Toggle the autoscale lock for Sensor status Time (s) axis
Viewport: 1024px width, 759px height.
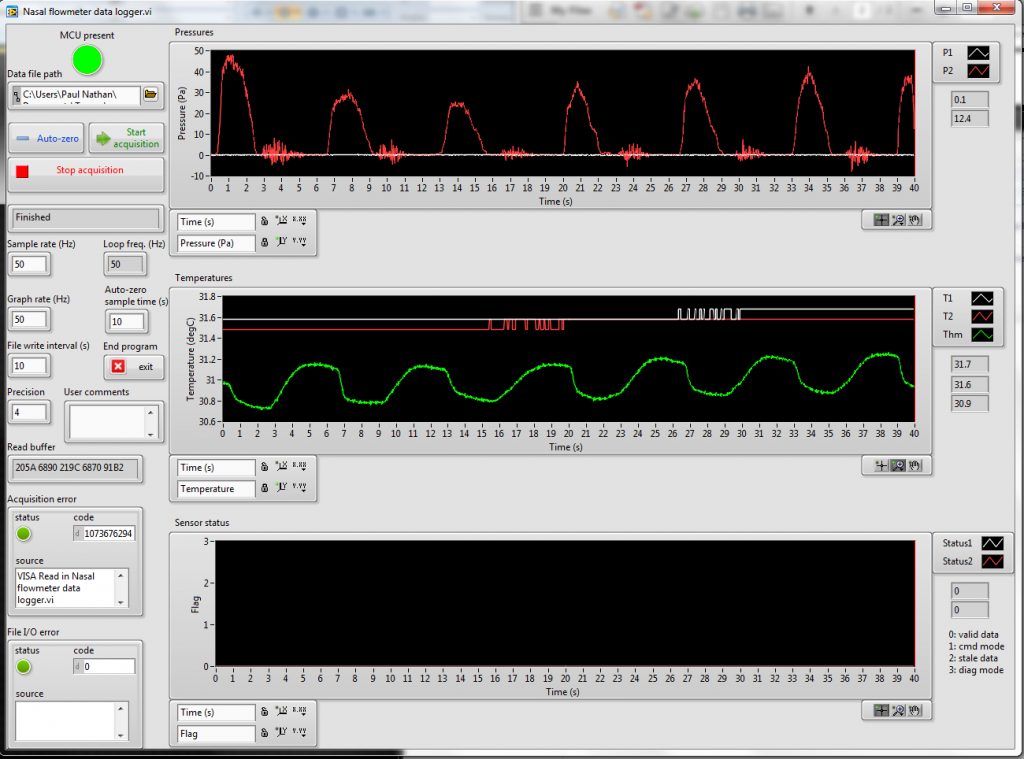(x=264, y=711)
